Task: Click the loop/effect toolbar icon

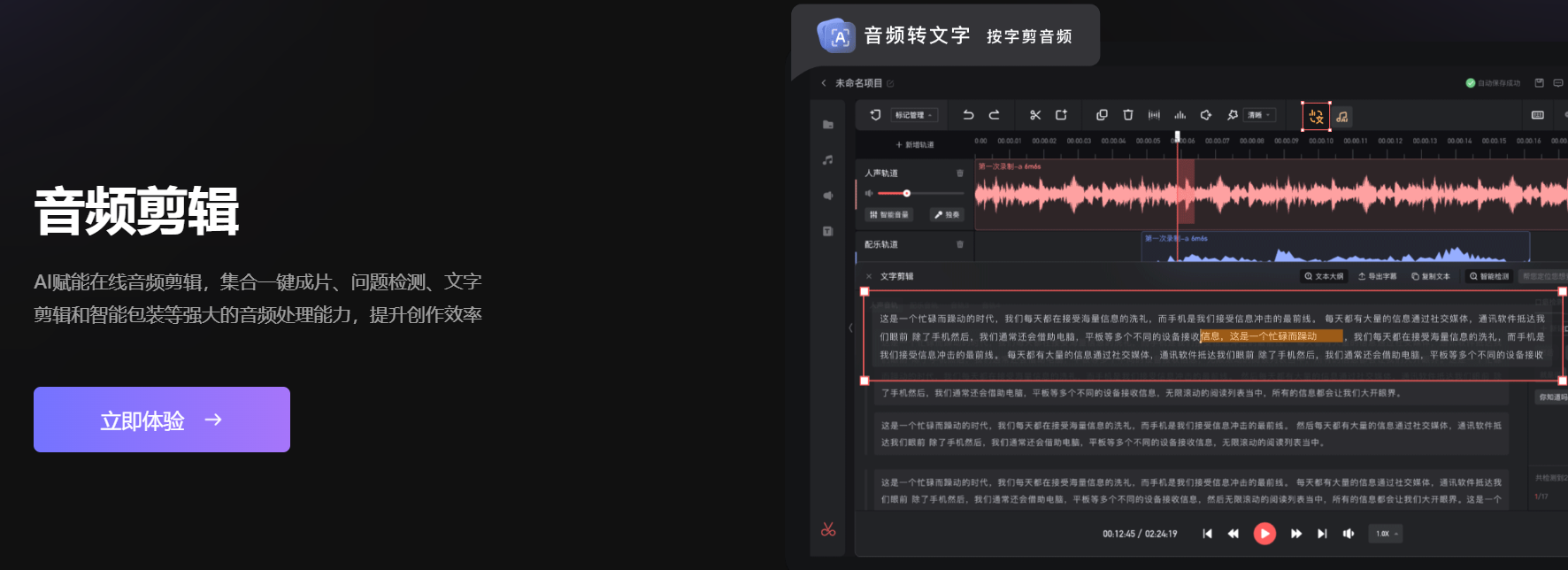Action: [x=1205, y=115]
